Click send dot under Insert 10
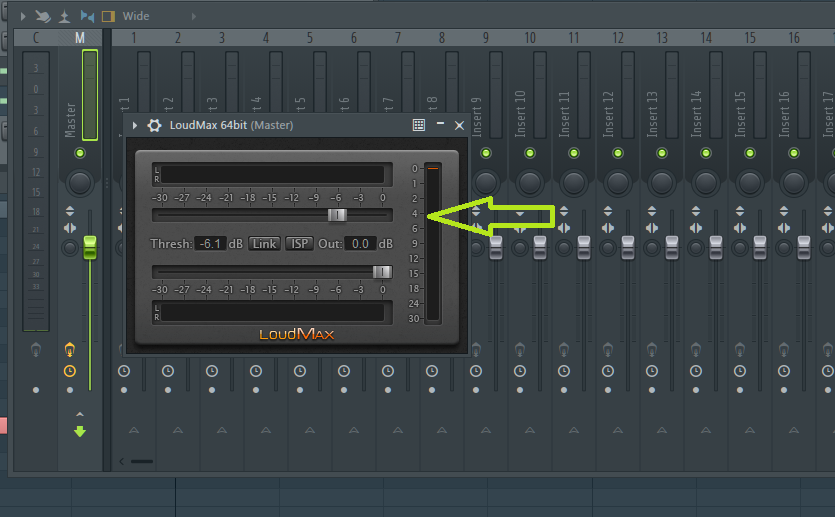 click(520, 390)
